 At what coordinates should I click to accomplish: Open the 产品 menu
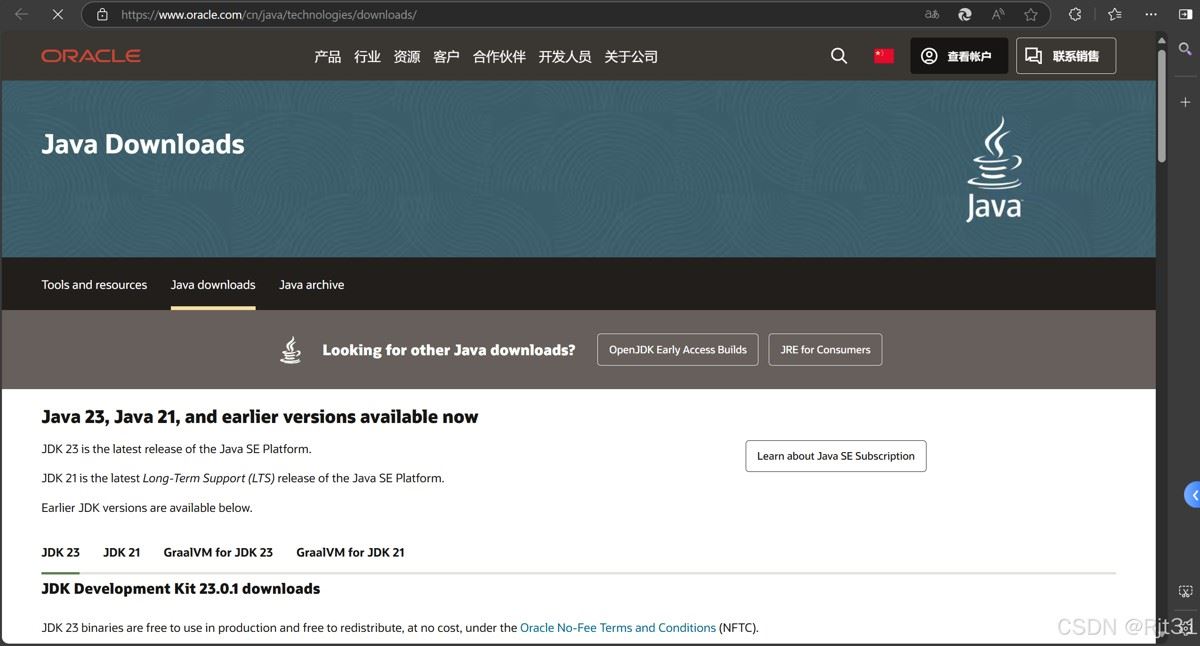(x=327, y=57)
